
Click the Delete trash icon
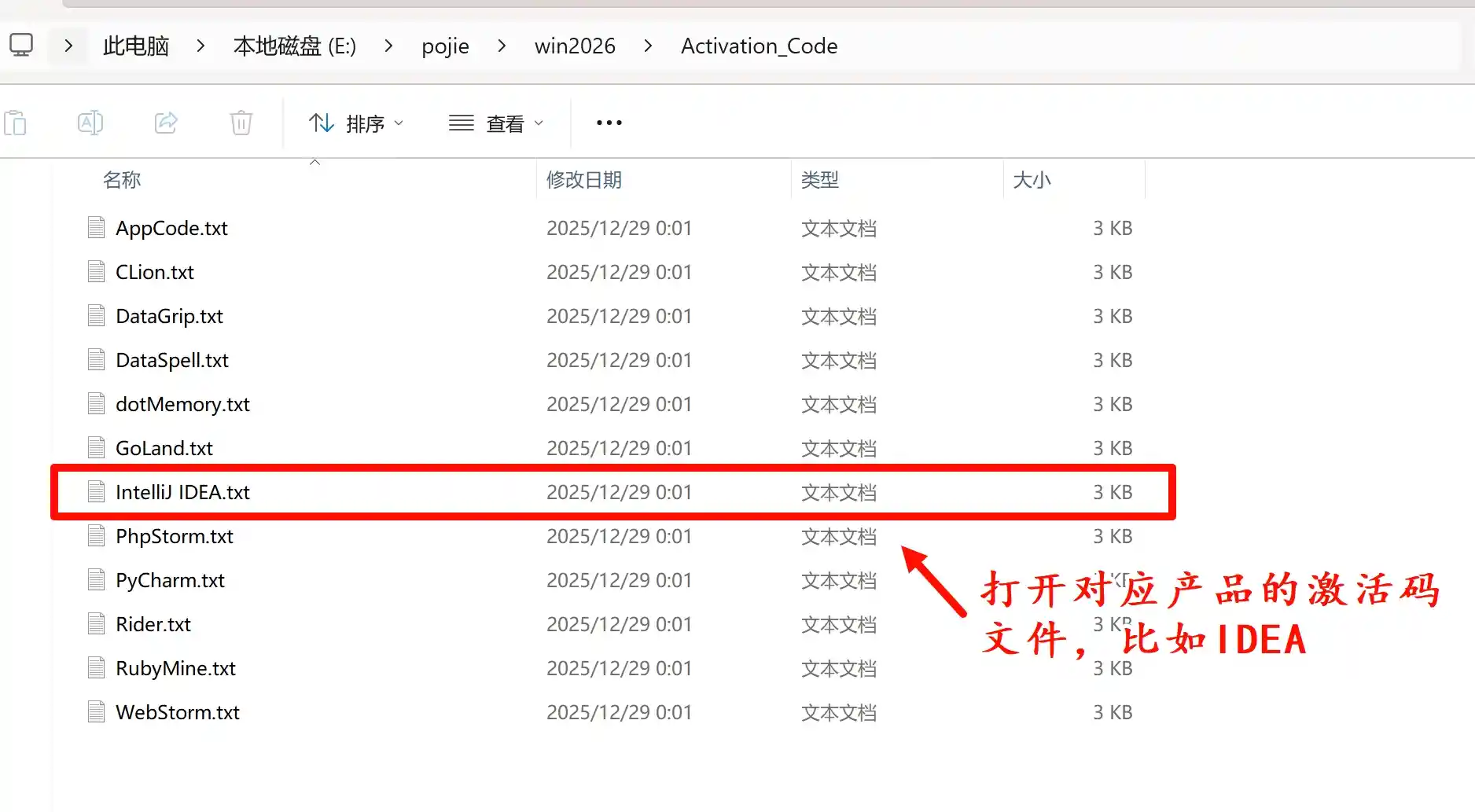[241, 123]
